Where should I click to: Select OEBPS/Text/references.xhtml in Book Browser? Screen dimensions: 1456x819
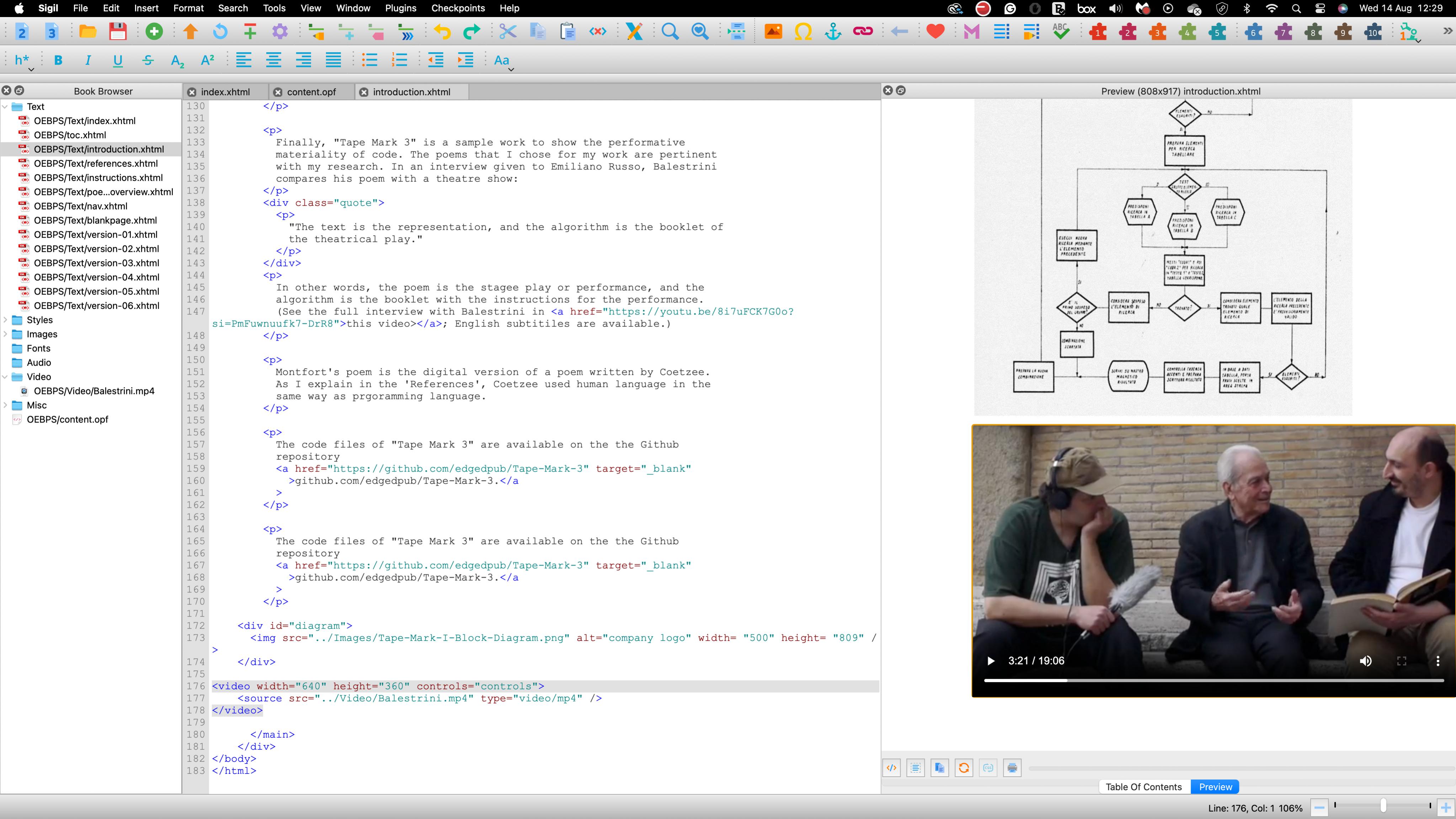pyautogui.click(x=96, y=163)
